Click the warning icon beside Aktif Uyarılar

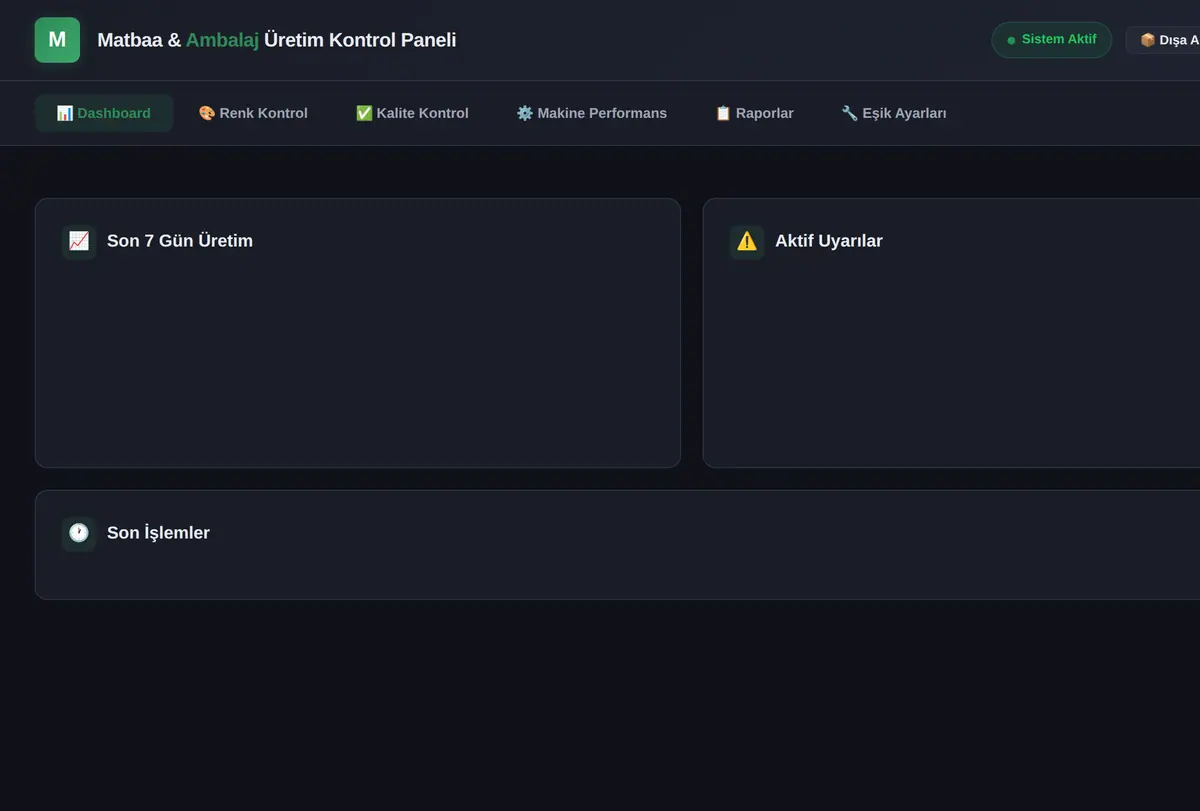click(x=747, y=241)
